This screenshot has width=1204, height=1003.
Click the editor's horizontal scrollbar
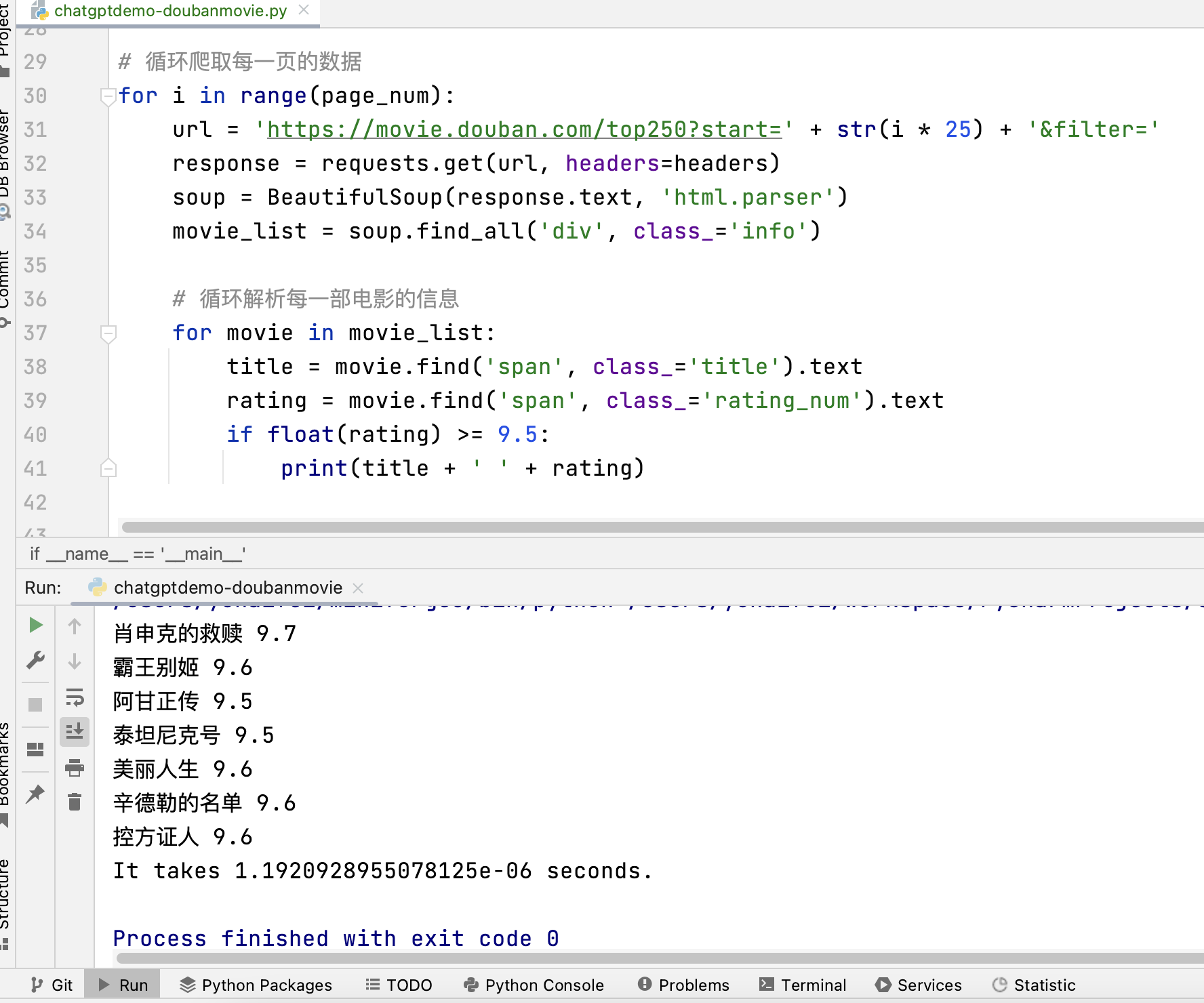[610, 527]
